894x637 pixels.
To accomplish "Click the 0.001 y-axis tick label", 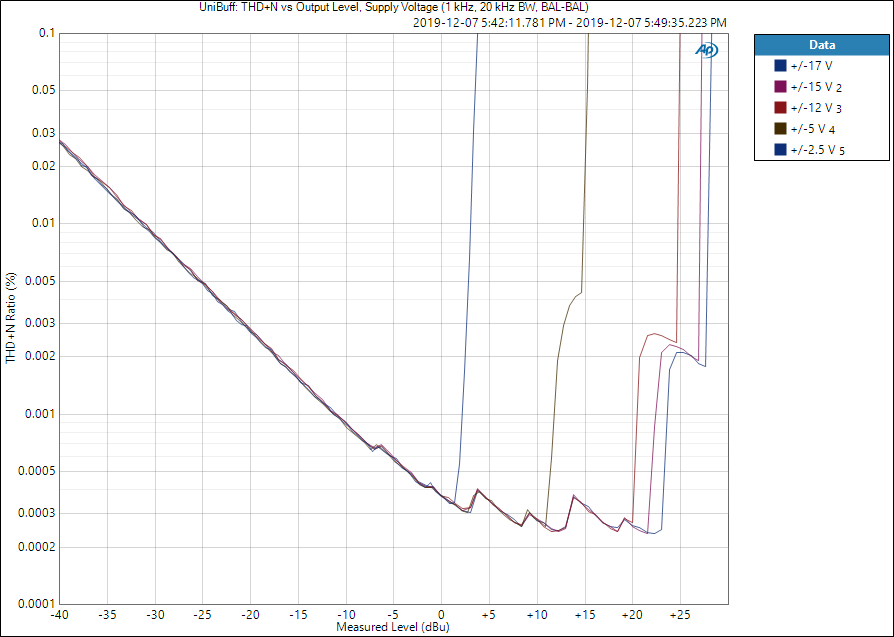I will (x=40, y=414).
